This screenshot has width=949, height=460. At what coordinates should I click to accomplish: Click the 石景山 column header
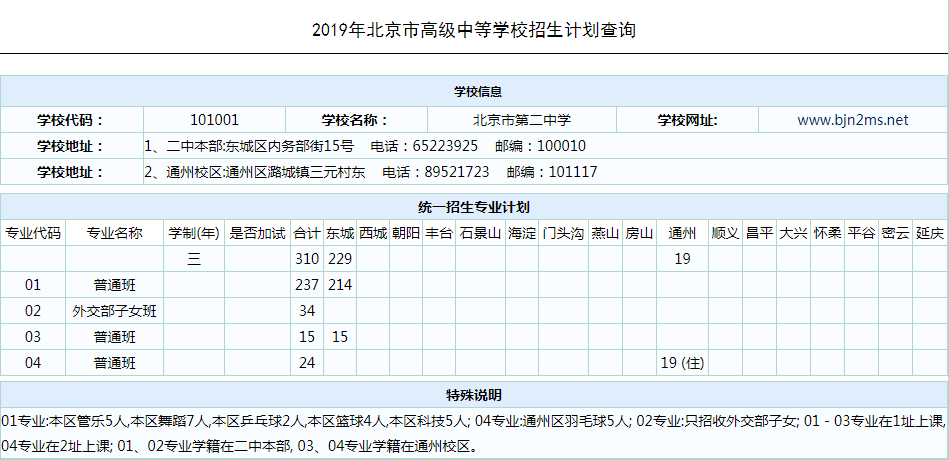point(481,233)
